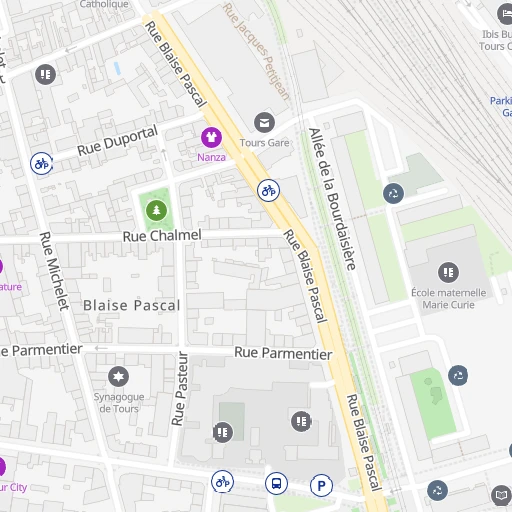Click bicycle parking icon on Rue Blaise Pascal
Viewport: 512px width, 512px height.
tap(268, 190)
